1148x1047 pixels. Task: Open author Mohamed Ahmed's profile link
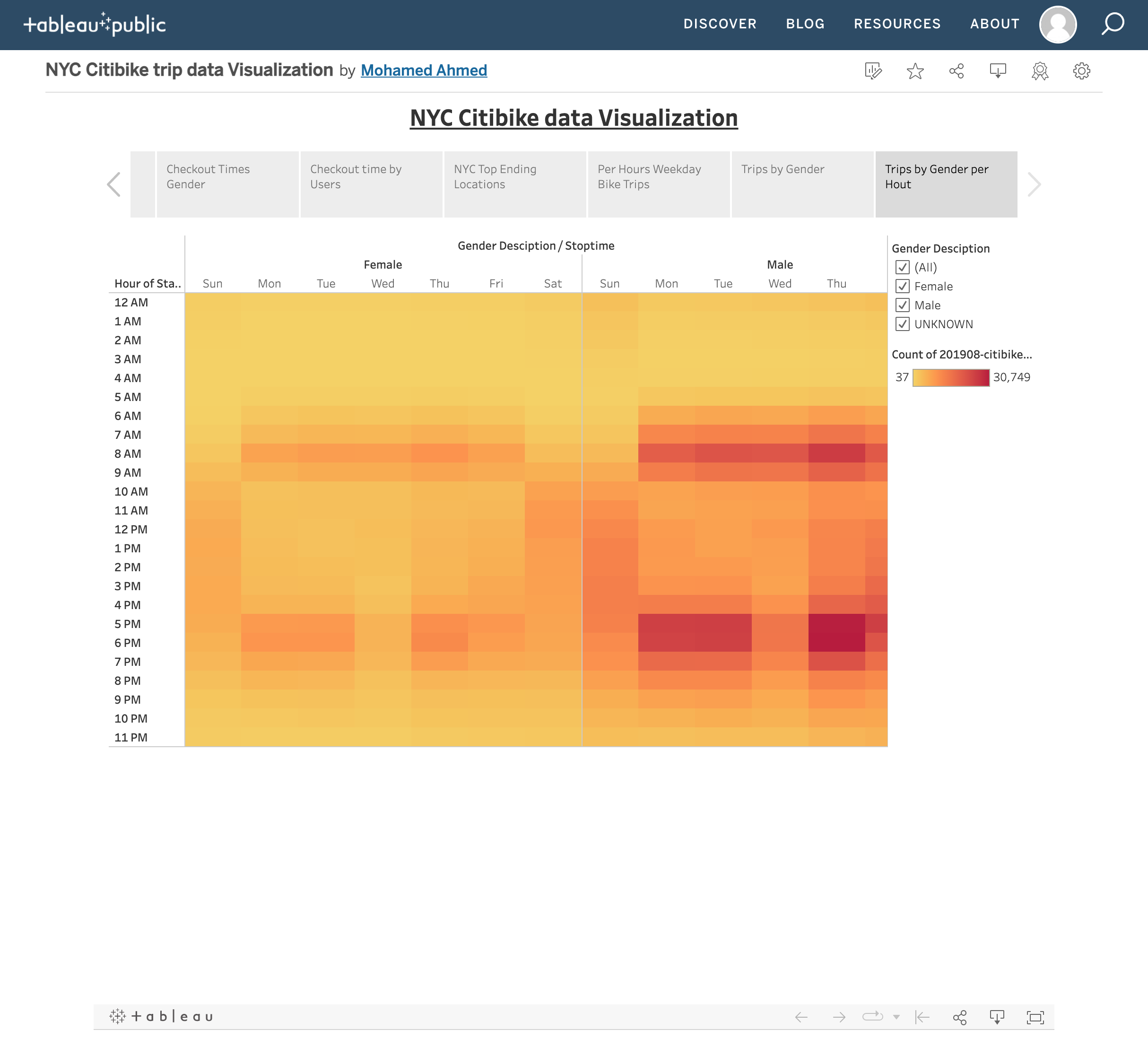(x=424, y=70)
